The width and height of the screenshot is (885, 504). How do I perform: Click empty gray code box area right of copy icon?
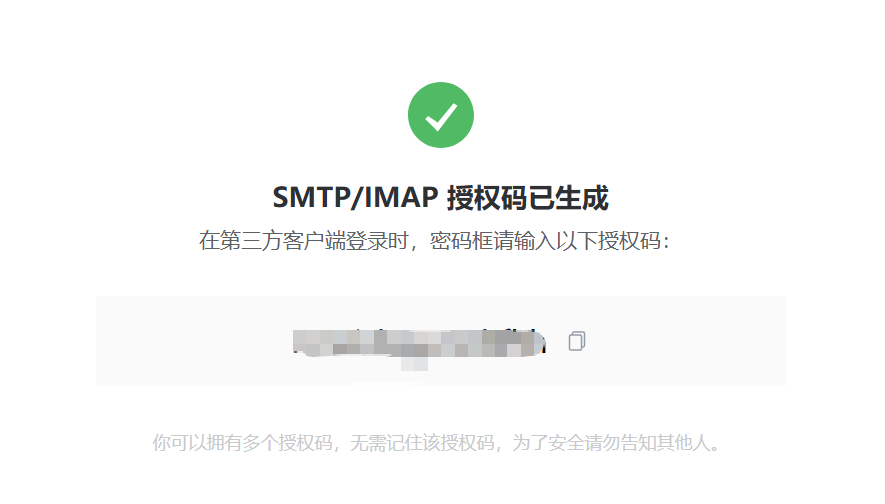point(686,341)
